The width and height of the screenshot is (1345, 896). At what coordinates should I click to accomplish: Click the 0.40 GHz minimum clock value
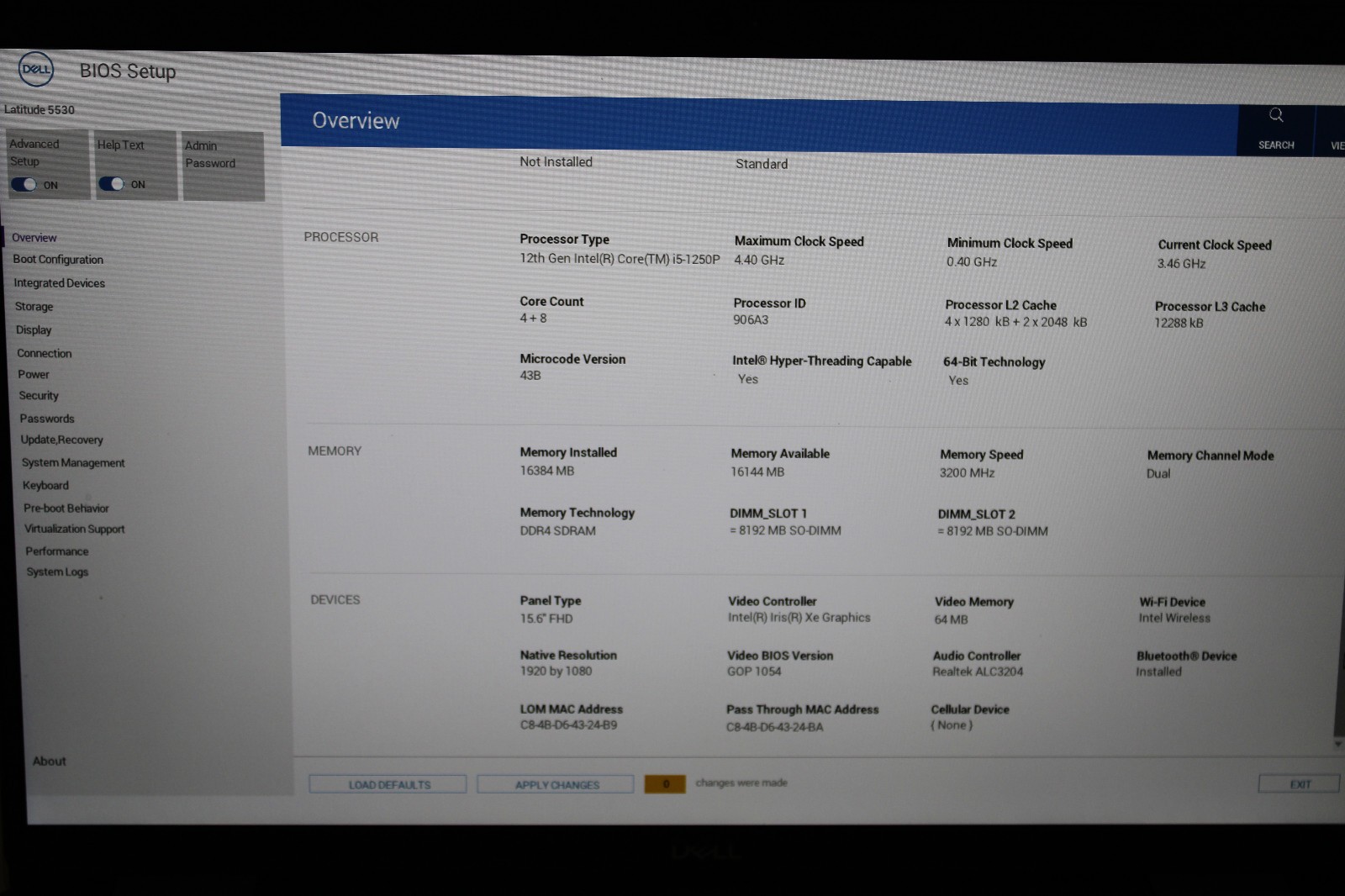pyautogui.click(x=971, y=262)
